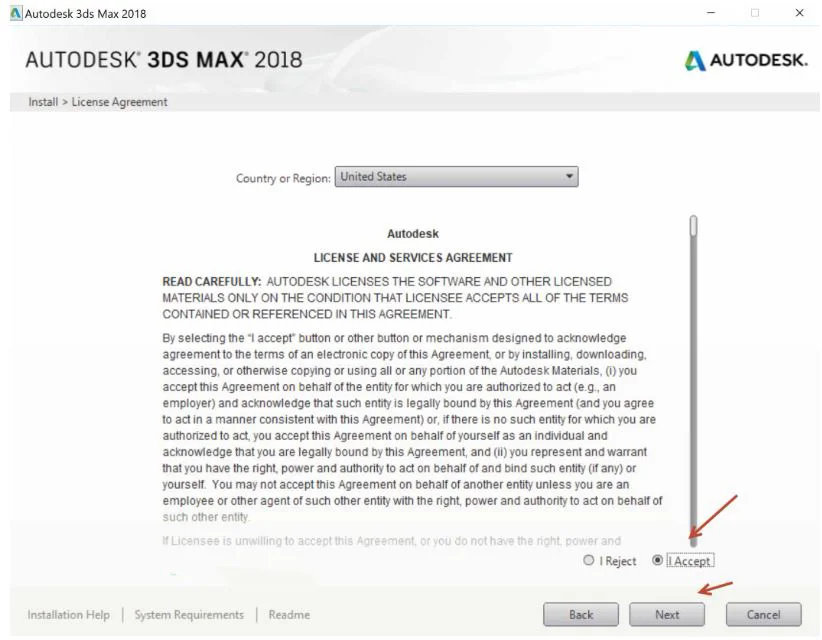Click the Next button

[x=667, y=614]
